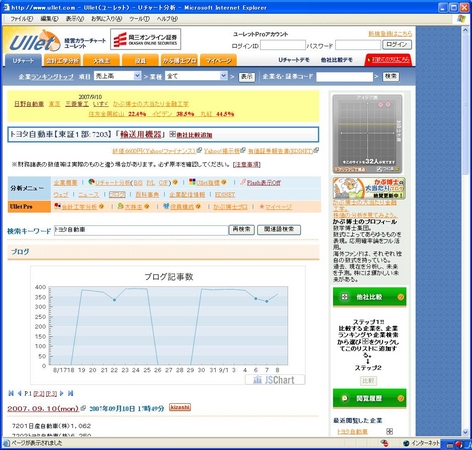Click the help icon on 他社比較 green banner
This screenshot has height=450, width=472.
click(400, 297)
